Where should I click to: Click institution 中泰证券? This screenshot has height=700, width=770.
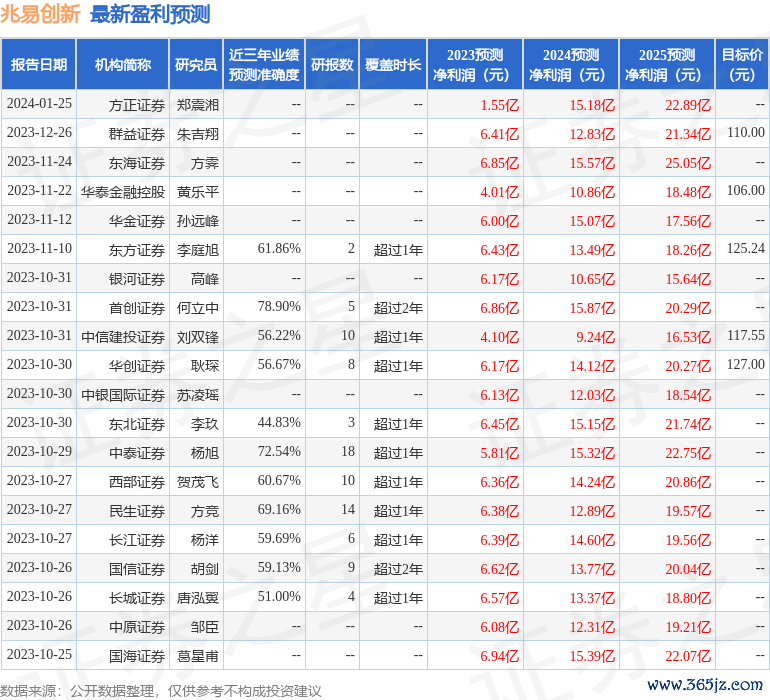pyautogui.click(x=137, y=453)
